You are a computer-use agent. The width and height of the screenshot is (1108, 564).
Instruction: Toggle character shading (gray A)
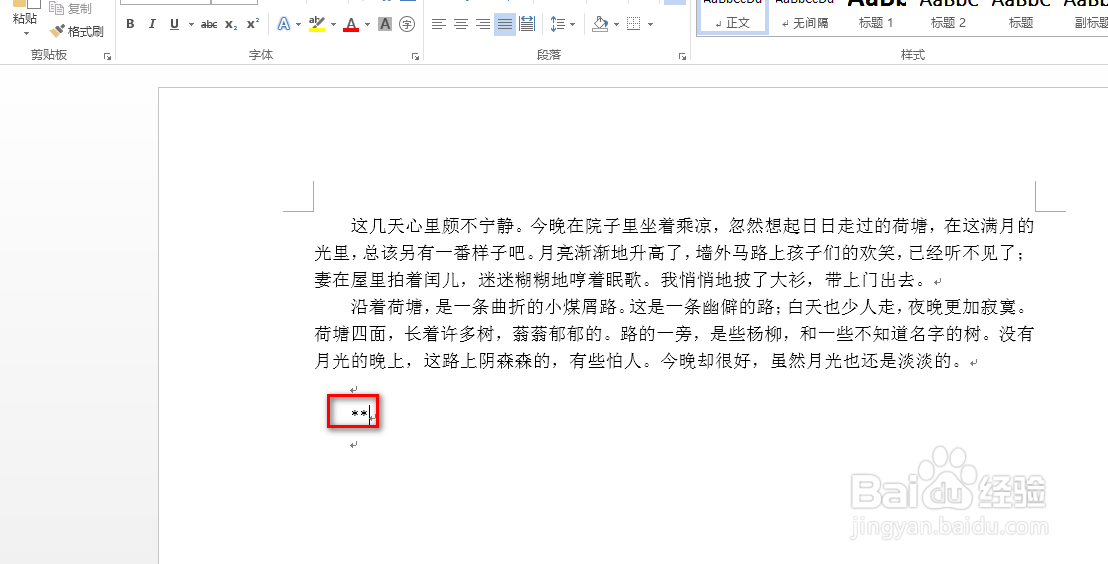(385, 25)
